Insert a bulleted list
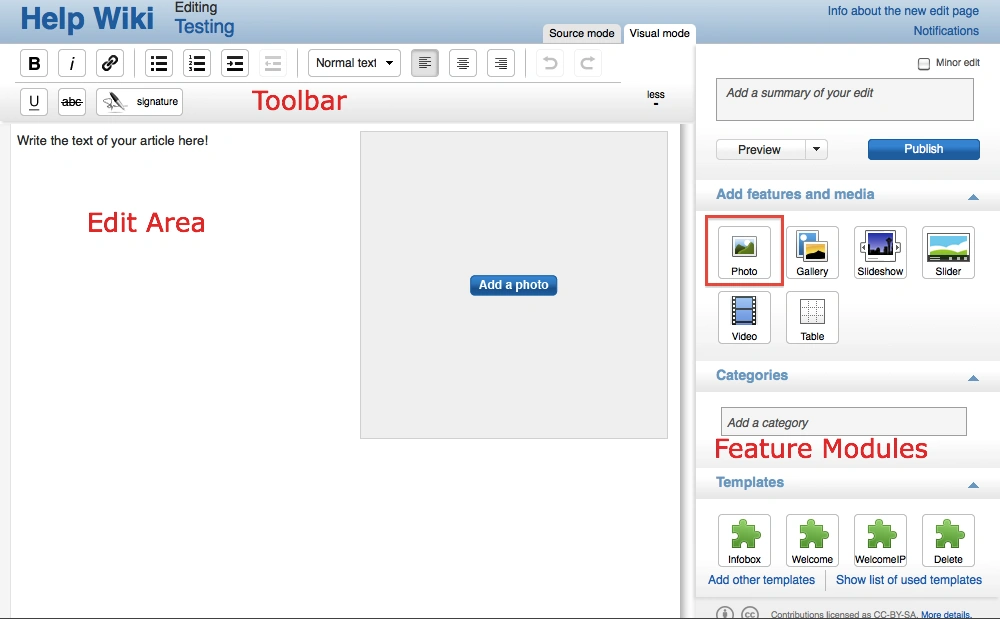This screenshot has width=1000, height=619. (159, 63)
